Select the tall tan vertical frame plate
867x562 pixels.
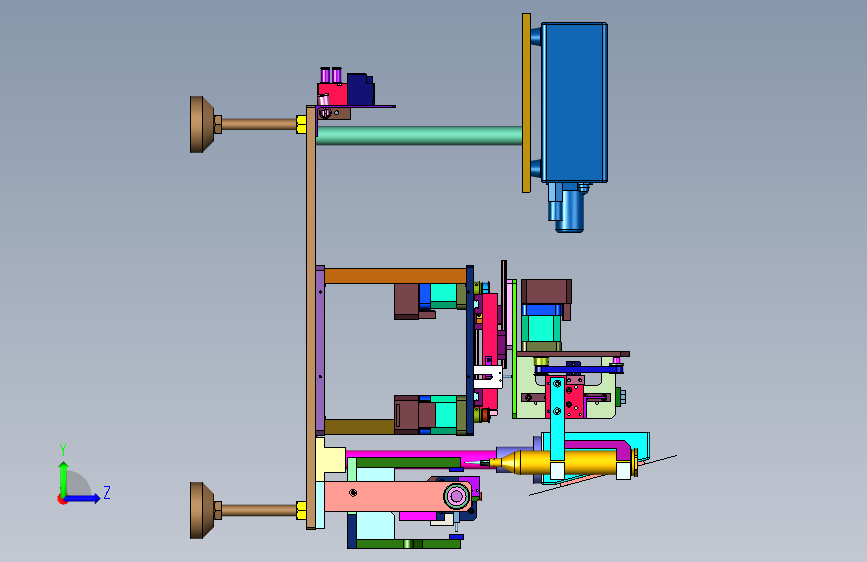coord(311,318)
